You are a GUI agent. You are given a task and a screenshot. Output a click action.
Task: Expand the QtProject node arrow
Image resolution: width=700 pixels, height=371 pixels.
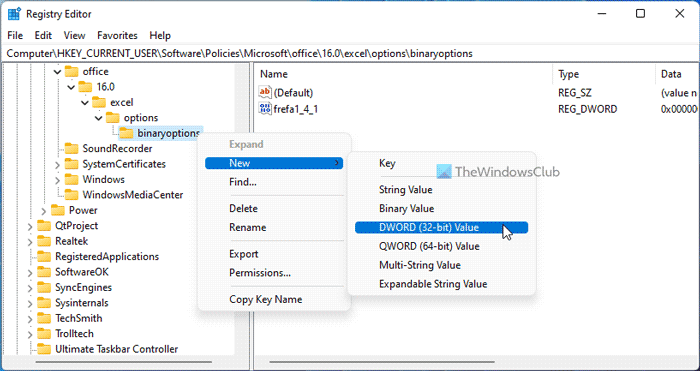coord(29,226)
